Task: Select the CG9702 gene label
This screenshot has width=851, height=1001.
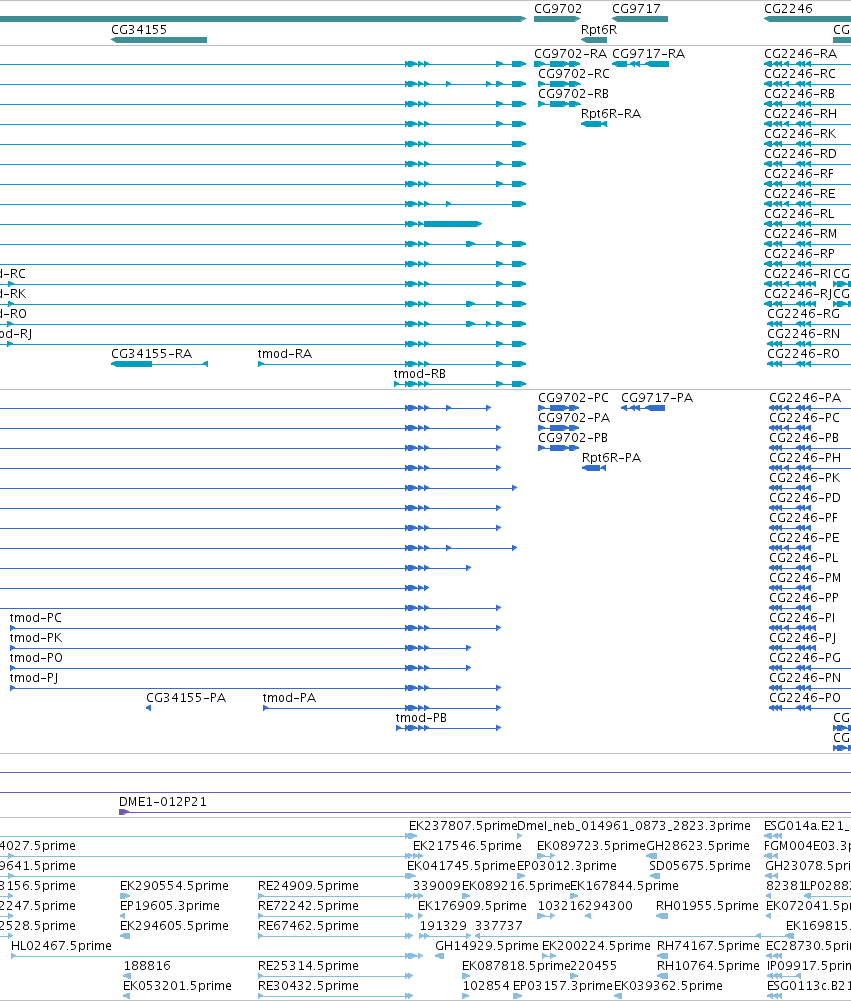Action: 558,9
